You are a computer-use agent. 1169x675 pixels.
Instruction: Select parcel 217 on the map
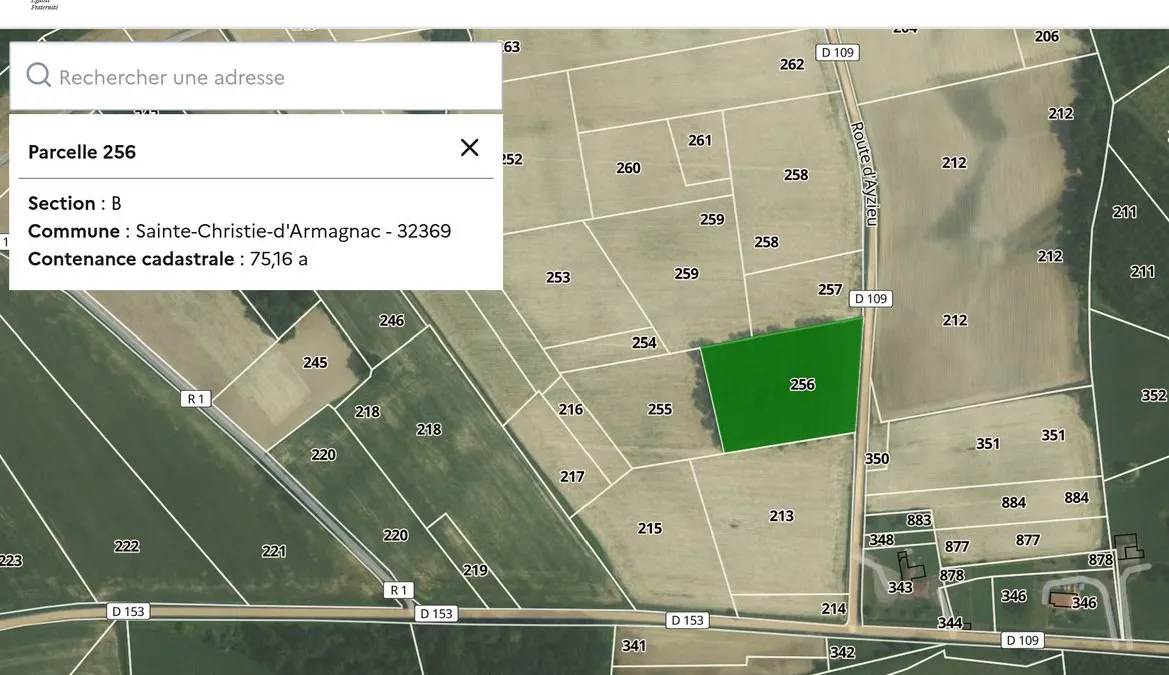(572, 477)
